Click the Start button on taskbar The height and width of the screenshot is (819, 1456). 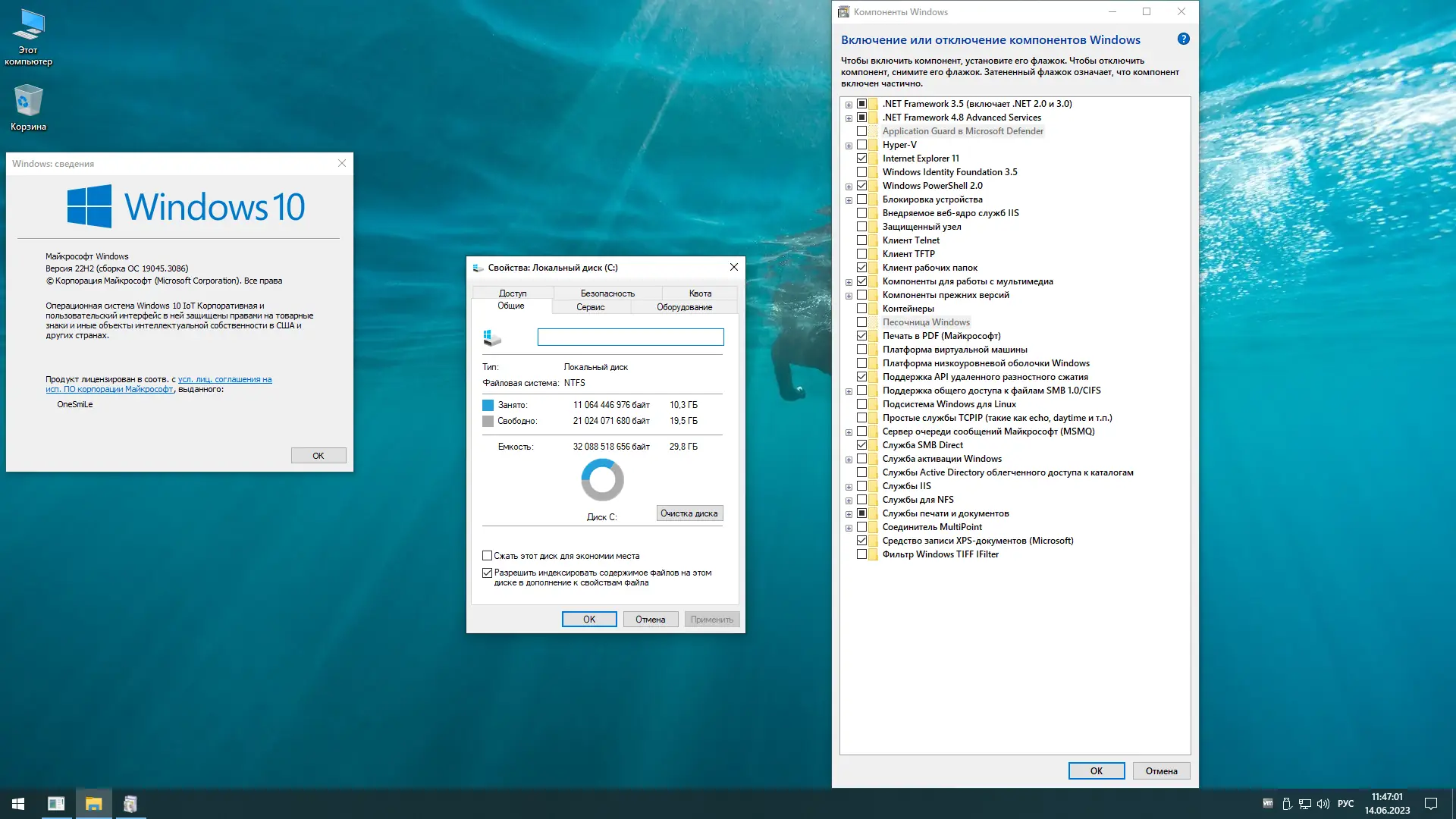click(x=18, y=804)
